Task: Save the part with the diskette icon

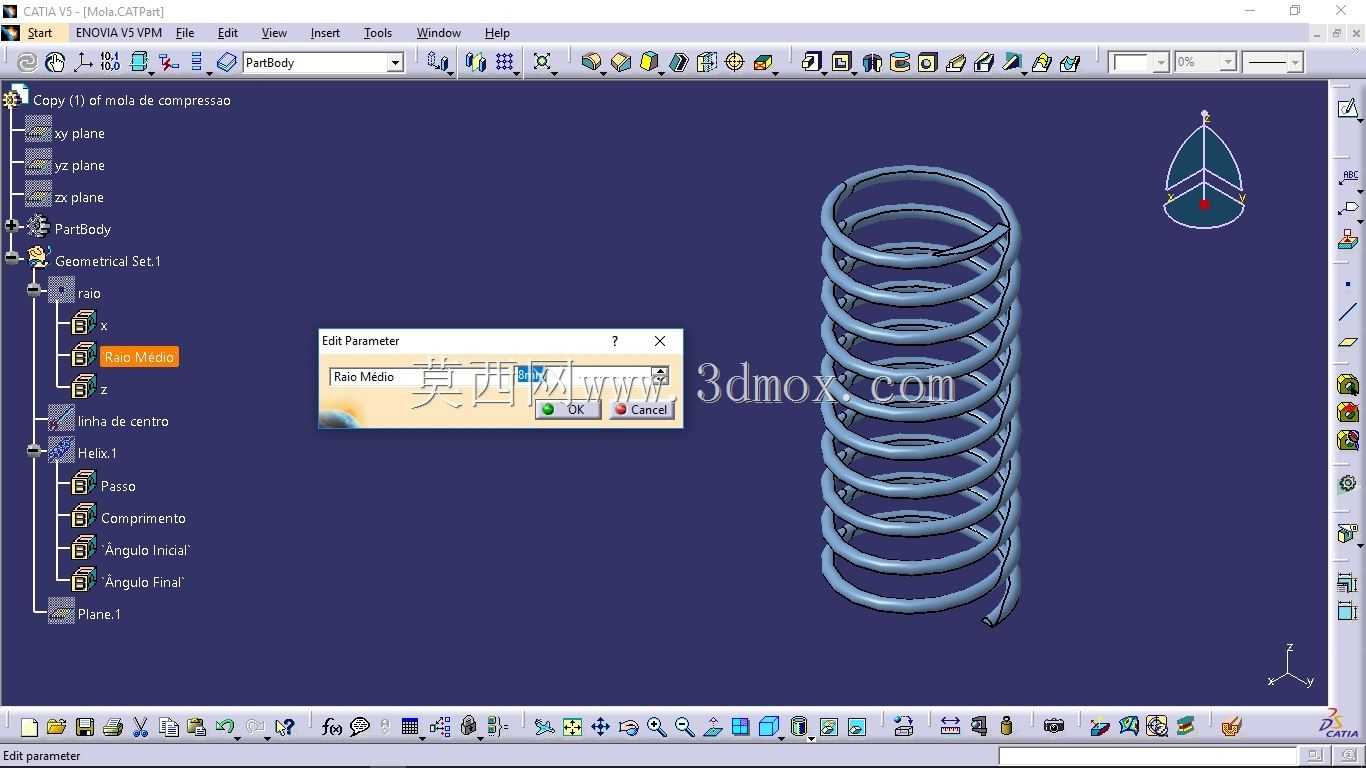Action: (85, 727)
